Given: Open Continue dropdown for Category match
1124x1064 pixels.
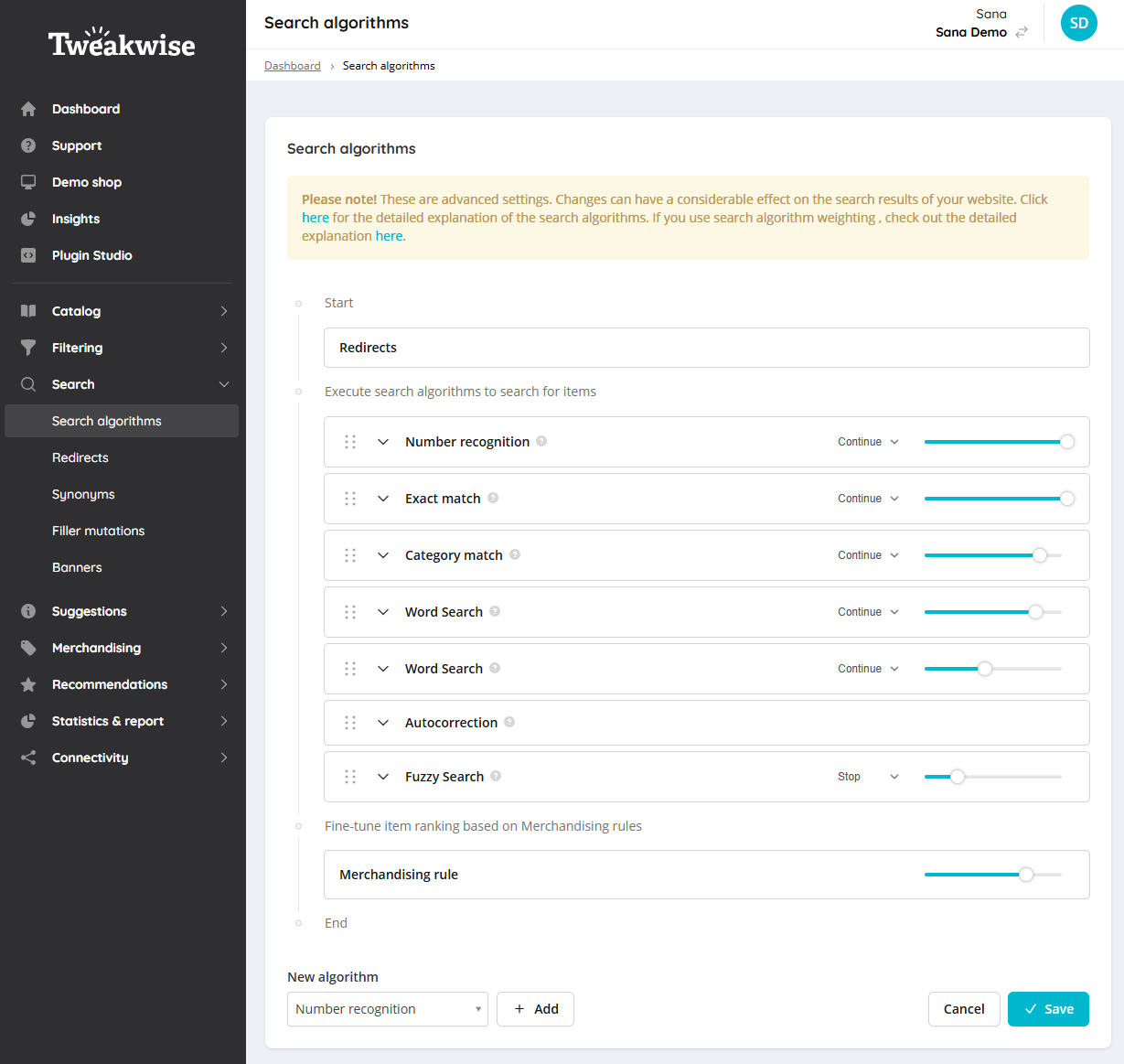Looking at the screenshot, I should click(x=868, y=555).
